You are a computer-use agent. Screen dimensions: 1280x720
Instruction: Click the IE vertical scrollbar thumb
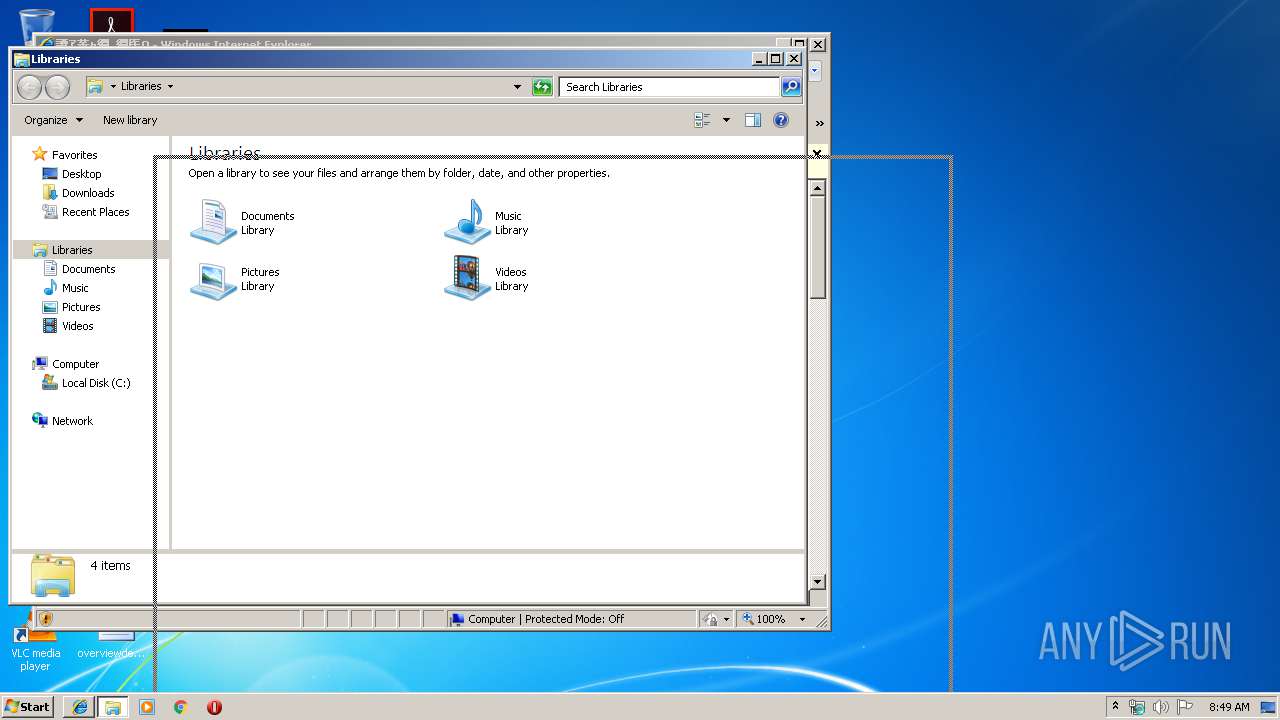click(817, 248)
